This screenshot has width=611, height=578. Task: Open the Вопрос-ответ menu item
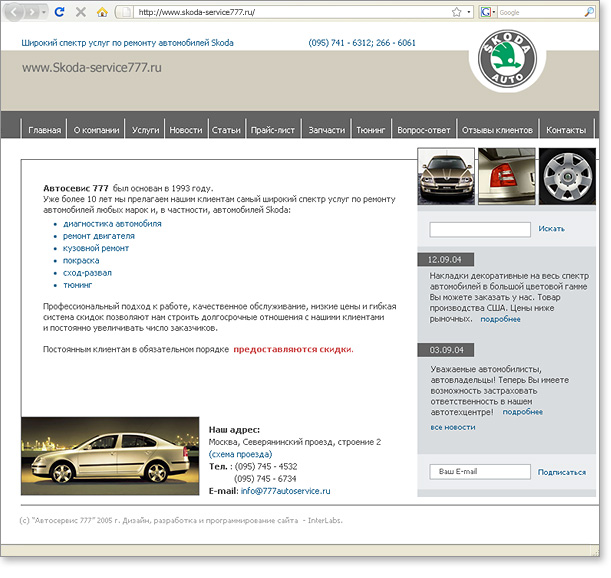pyautogui.click(x=424, y=130)
